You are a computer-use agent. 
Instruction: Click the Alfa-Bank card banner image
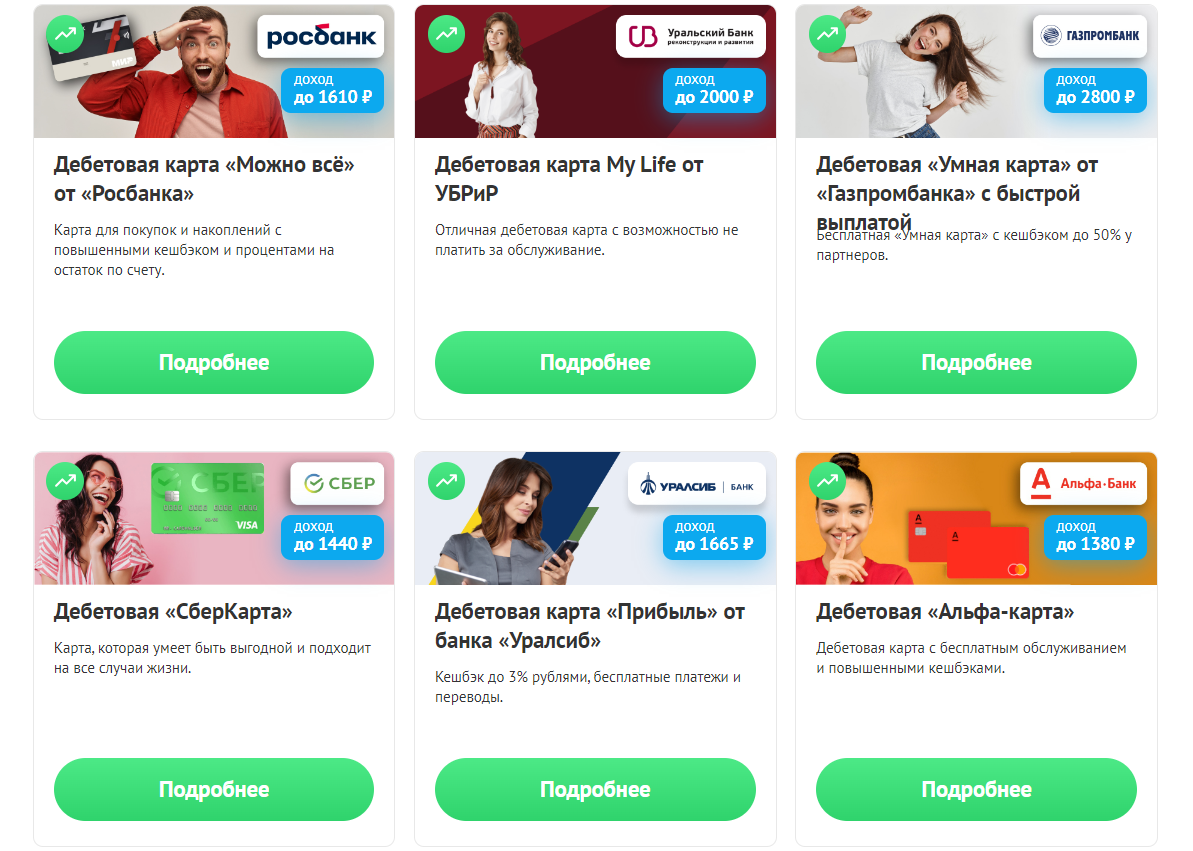tap(976, 518)
